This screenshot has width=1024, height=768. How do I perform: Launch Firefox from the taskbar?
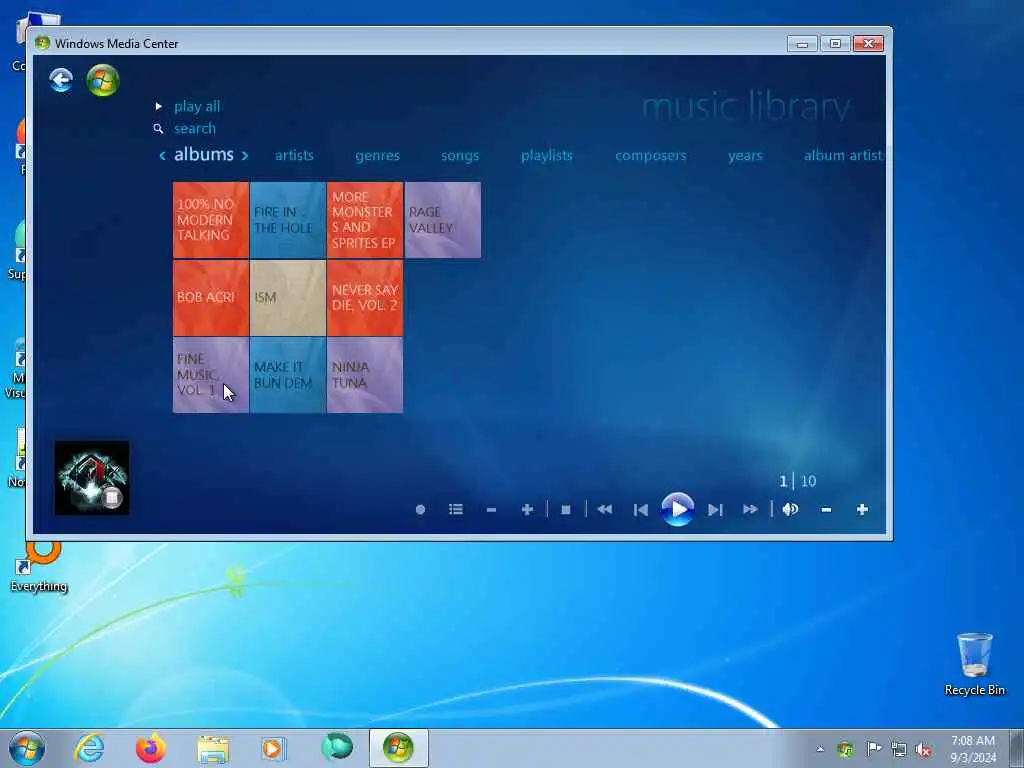(150, 748)
